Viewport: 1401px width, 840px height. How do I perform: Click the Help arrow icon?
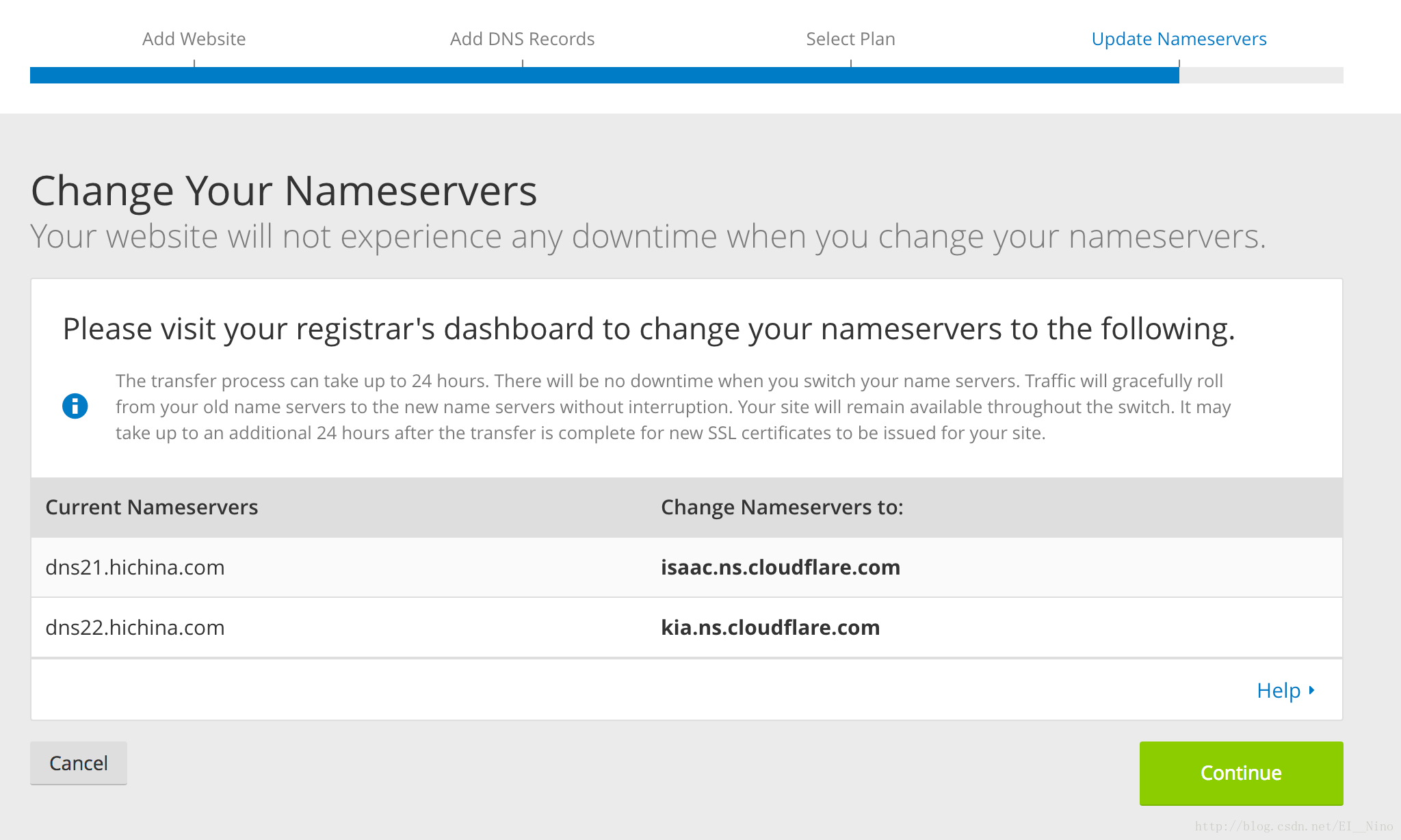click(x=1311, y=690)
